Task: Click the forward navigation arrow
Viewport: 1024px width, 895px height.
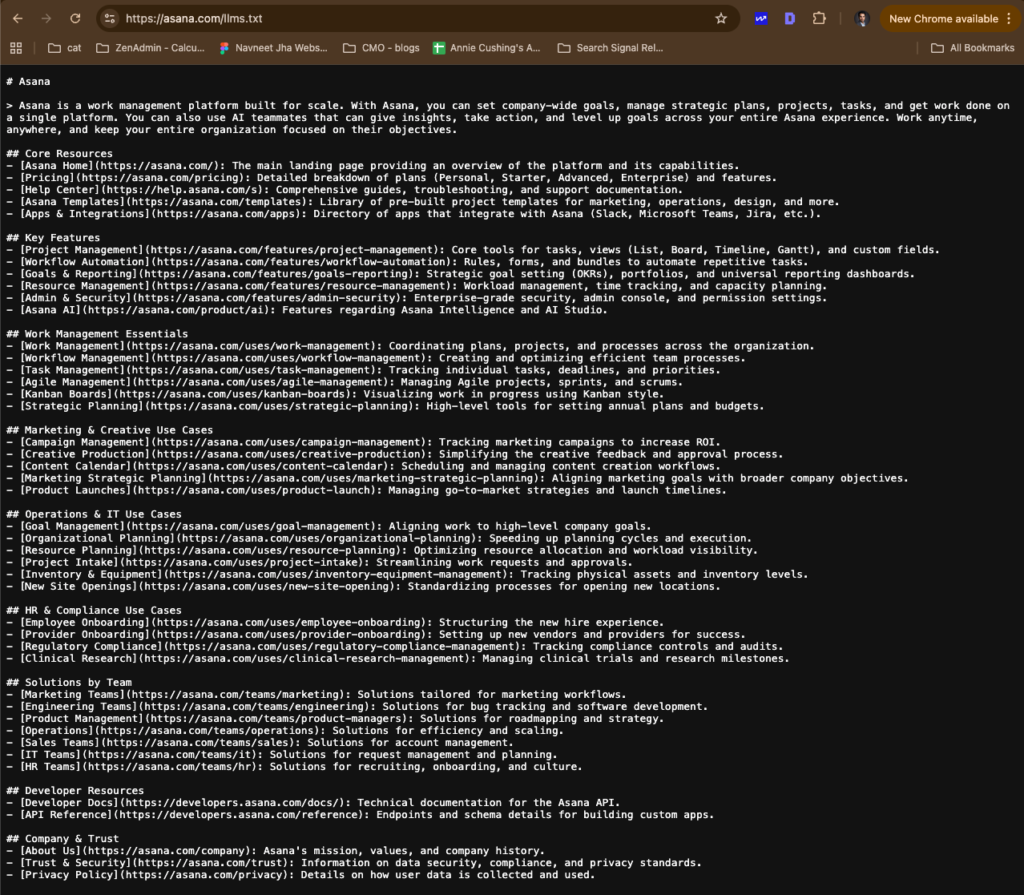Action: tap(46, 18)
